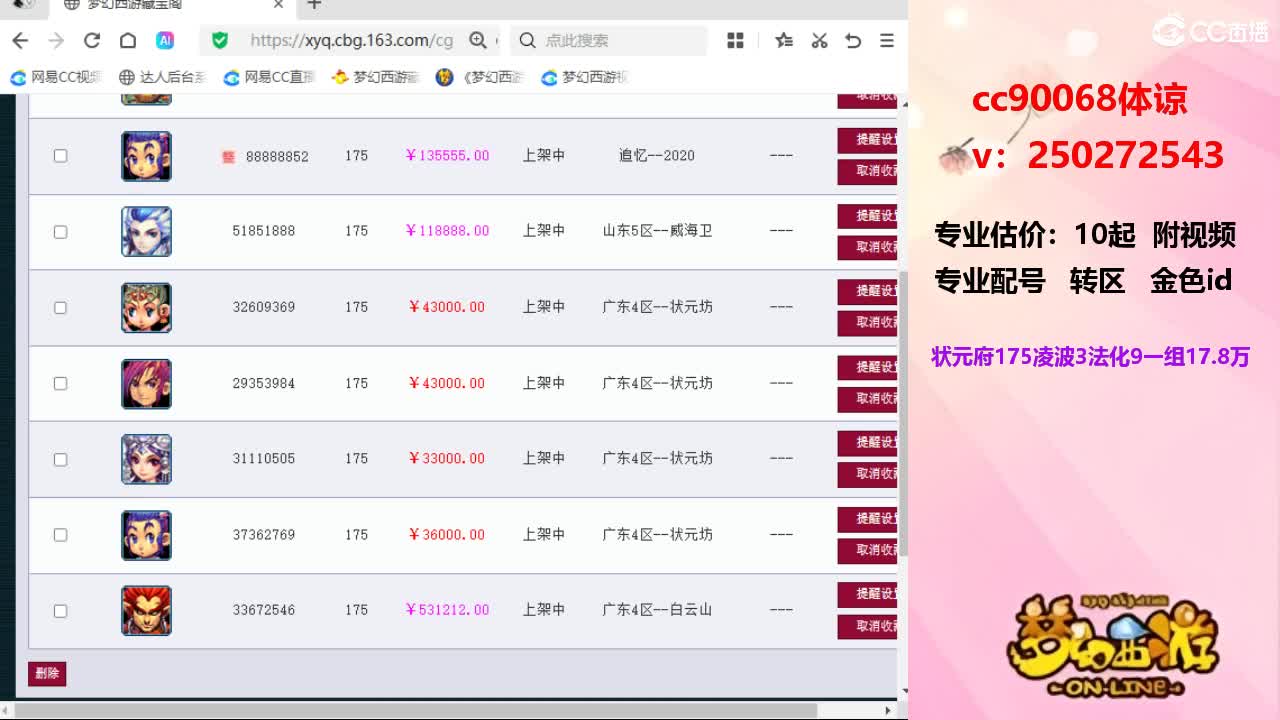Click 提醒设置 for the ¥118888.00 listing
This screenshot has width=1280, height=720.
pyautogui.click(x=867, y=216)
